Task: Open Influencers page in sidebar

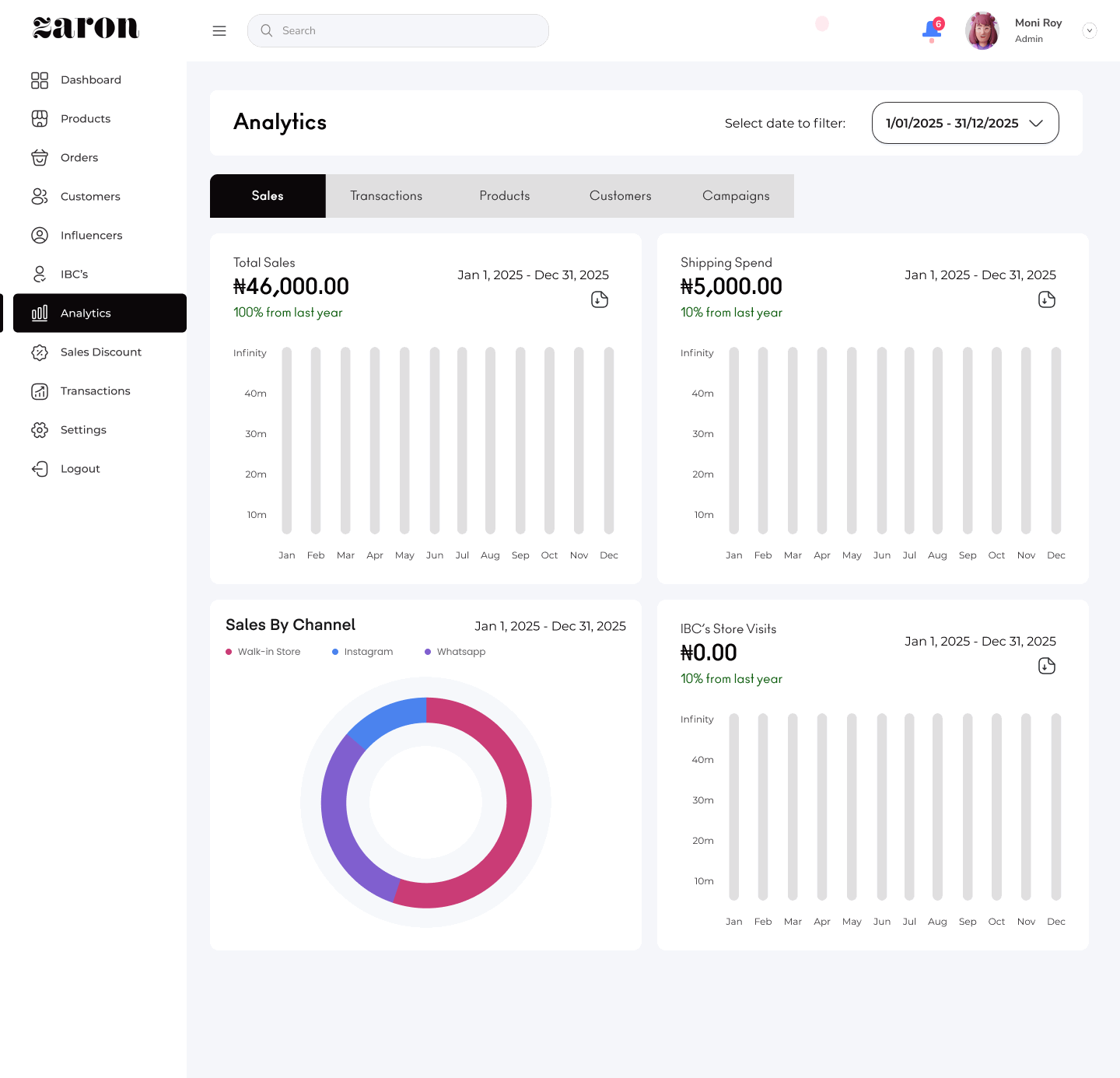Action: 100,236
